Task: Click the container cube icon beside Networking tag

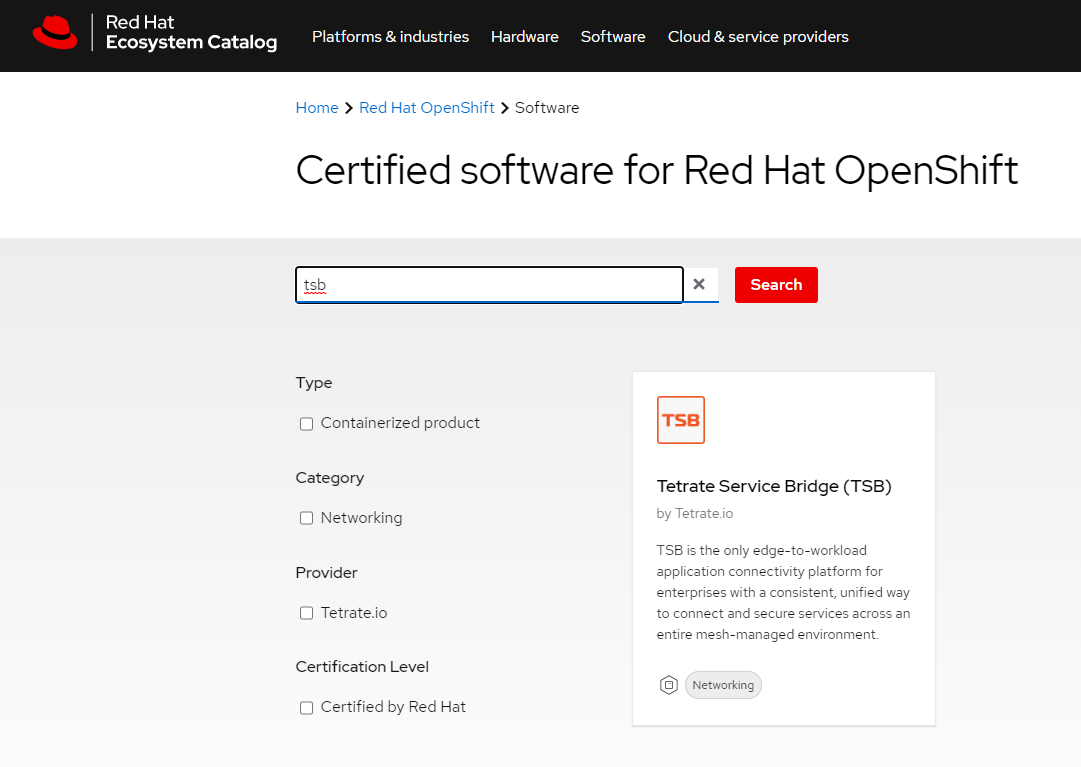Action: [x=668, y=685]
